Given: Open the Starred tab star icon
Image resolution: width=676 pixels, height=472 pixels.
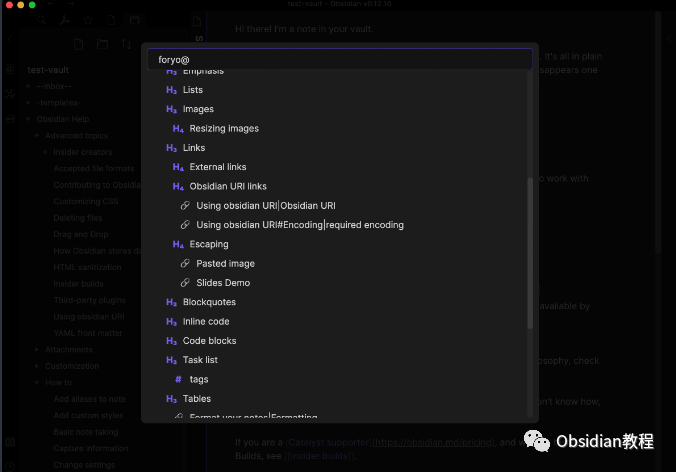Looking at the screenshot, I should pos(88,20).
